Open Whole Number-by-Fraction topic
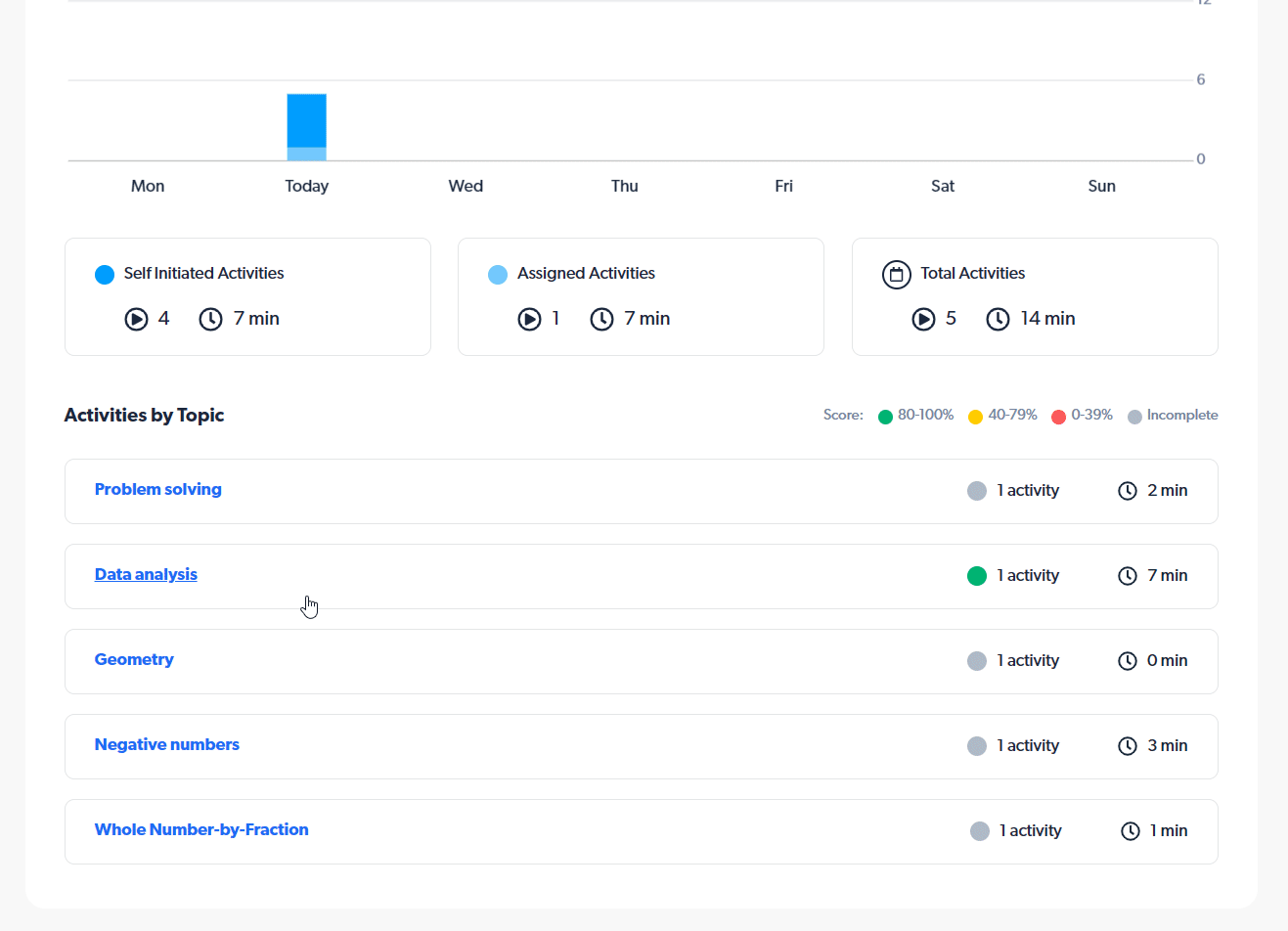The height and width of the screenshot is (931, 1288). tap(200, 829)
